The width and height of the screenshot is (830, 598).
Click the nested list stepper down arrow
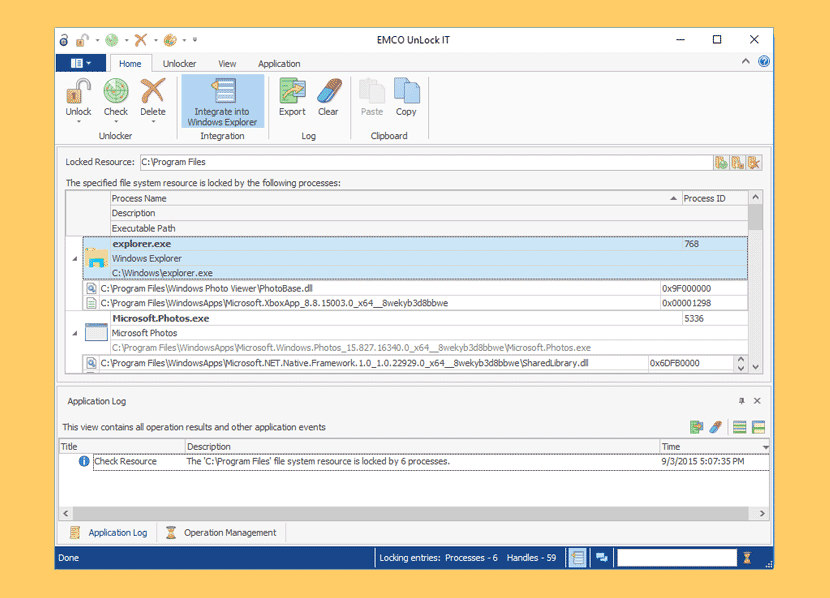coord(741,368)
